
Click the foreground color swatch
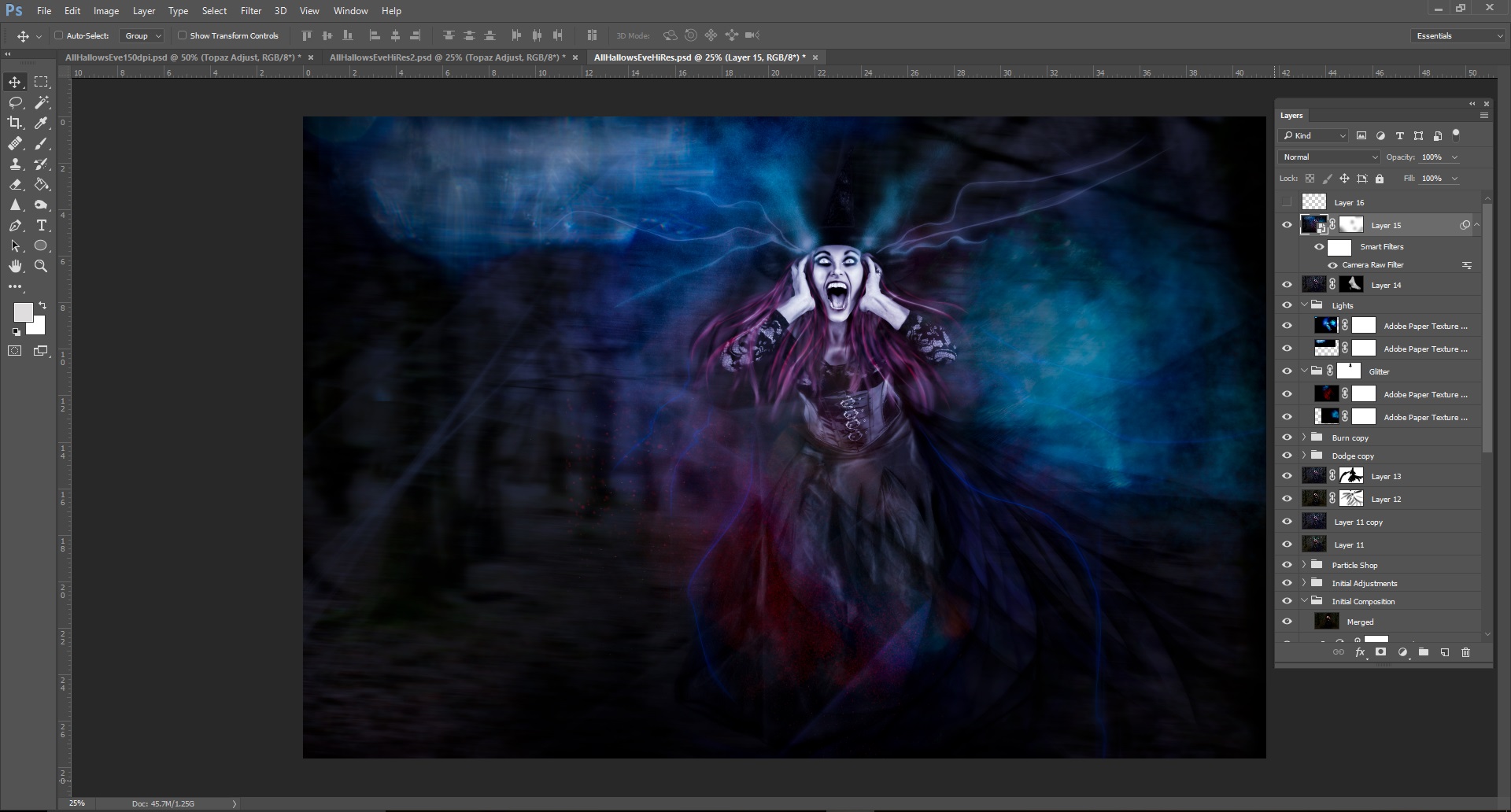pos(23,312)
